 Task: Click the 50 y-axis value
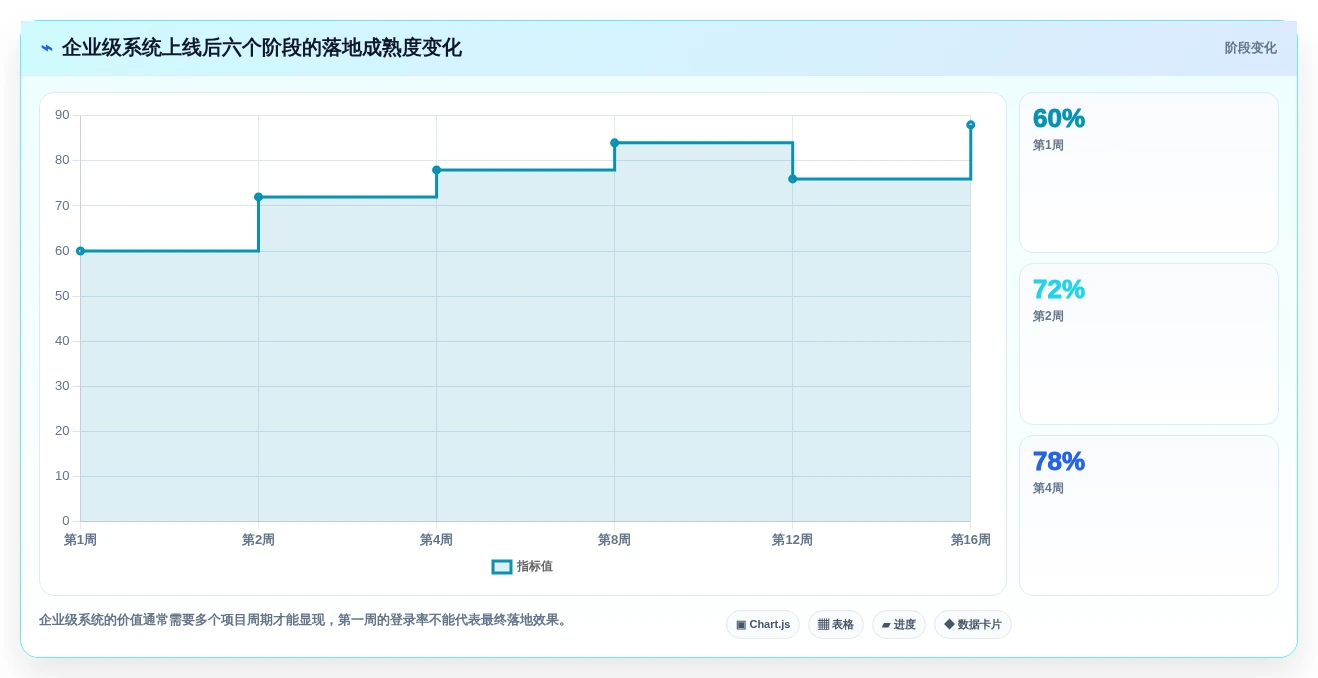click(62, 296)
